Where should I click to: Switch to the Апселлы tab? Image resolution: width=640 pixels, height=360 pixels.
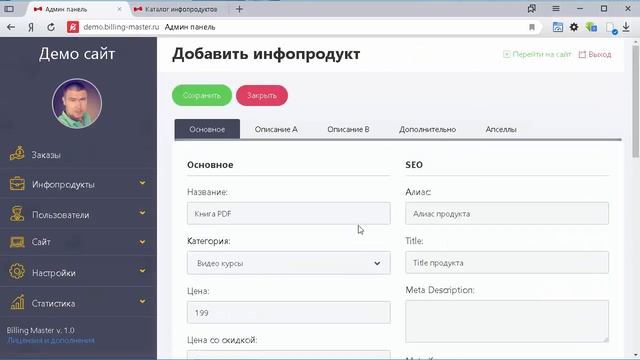[x=501, y=129]
